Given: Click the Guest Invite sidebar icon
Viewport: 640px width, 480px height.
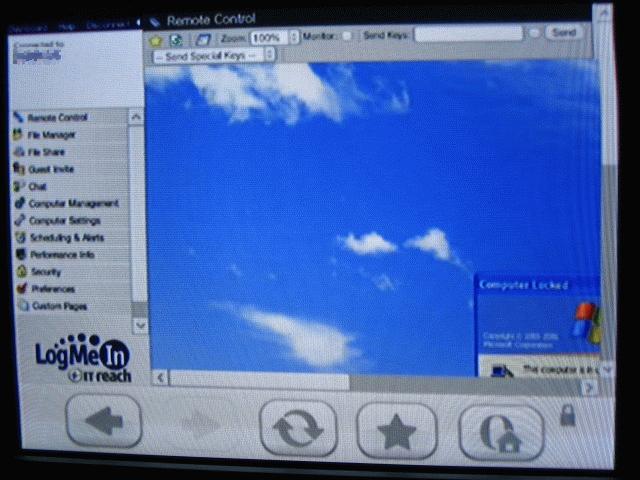Looking at the screenshot, I should pos(19,169).
